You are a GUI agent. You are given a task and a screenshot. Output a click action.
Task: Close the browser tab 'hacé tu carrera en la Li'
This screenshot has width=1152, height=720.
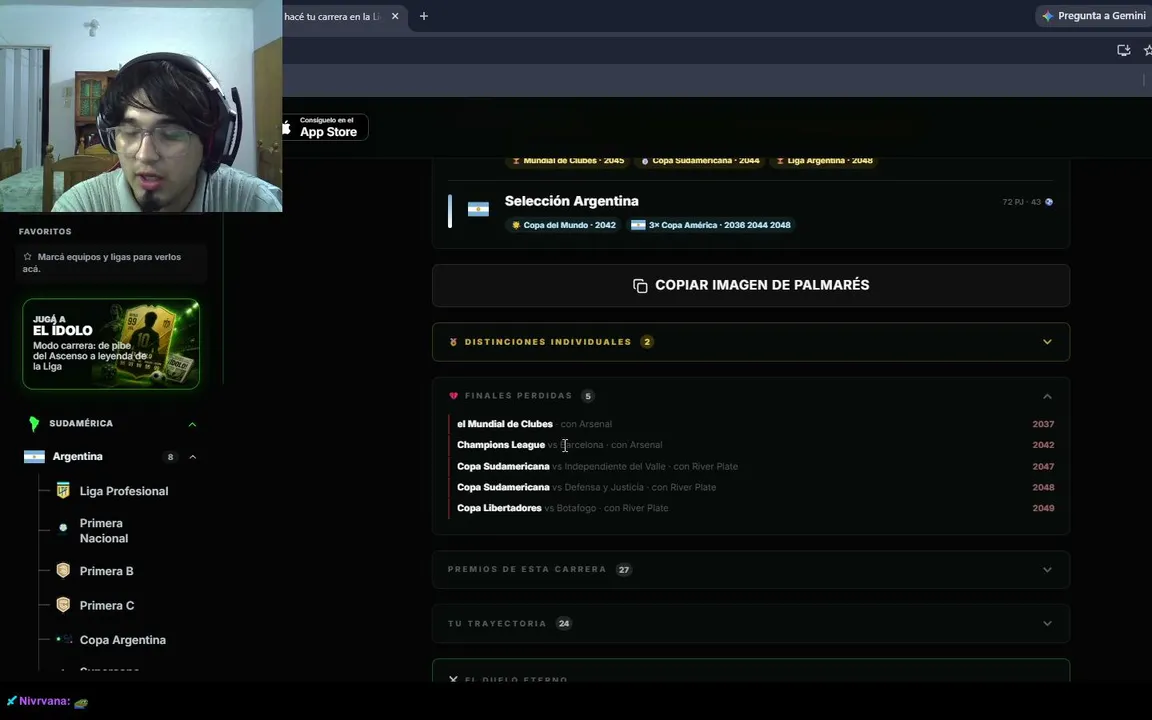[395, 16]
